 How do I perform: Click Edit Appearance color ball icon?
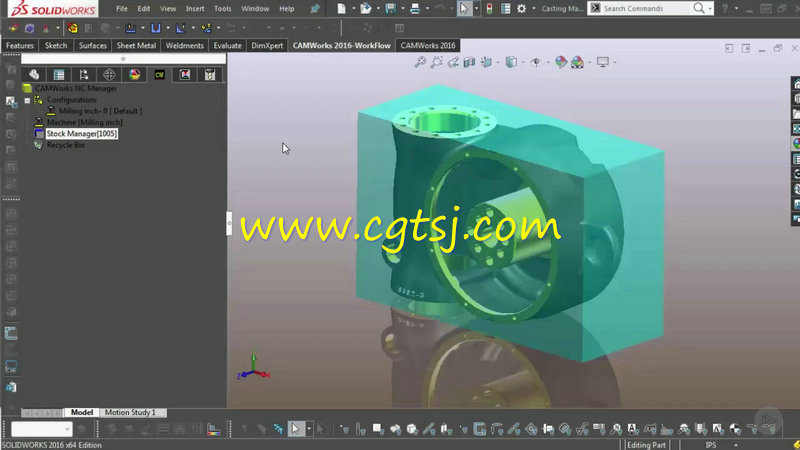[x=561, y=62]
